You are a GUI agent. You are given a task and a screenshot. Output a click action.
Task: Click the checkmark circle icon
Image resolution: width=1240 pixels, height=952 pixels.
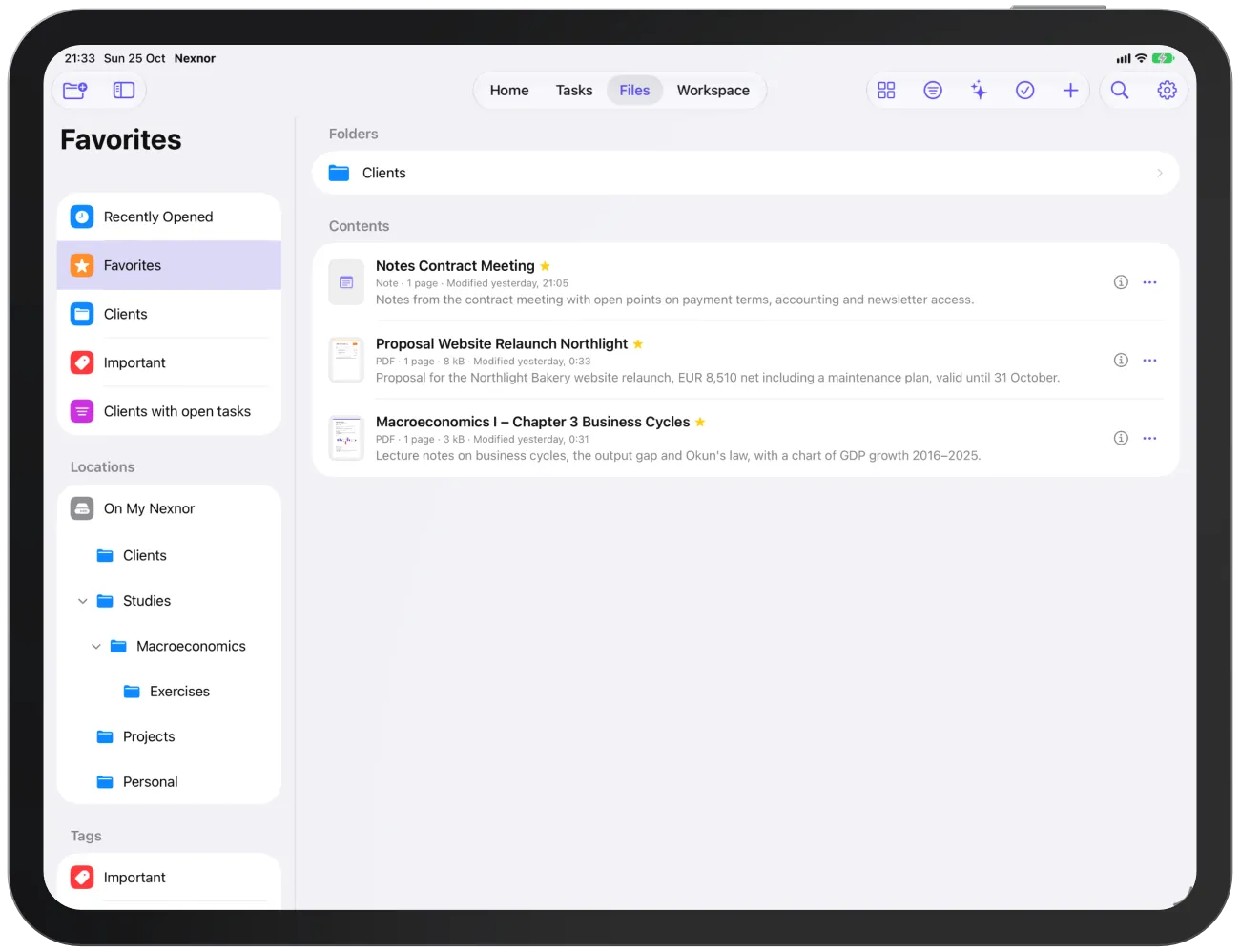(1025, 91)
